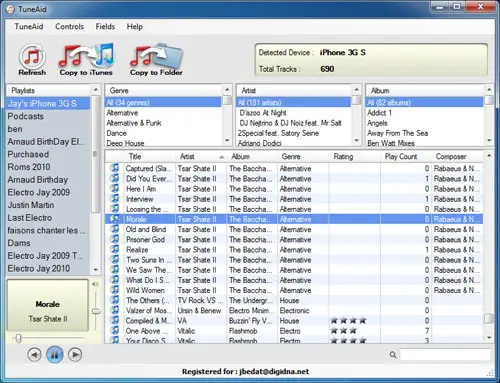Image resolution: width=500 pixels, height=383 pixels.
Task: Select the Dance genre
Action: pyautogui.click(x=163, y=133)
